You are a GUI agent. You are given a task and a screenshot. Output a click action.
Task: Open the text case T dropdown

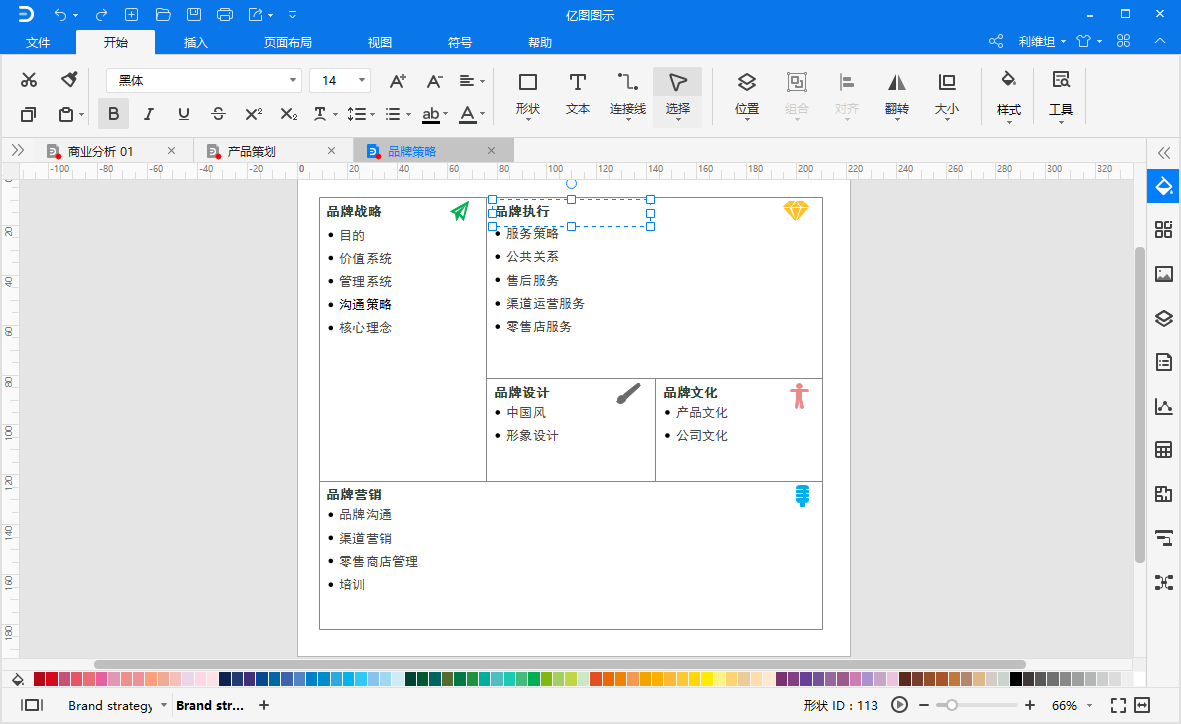tap(325, 114)
